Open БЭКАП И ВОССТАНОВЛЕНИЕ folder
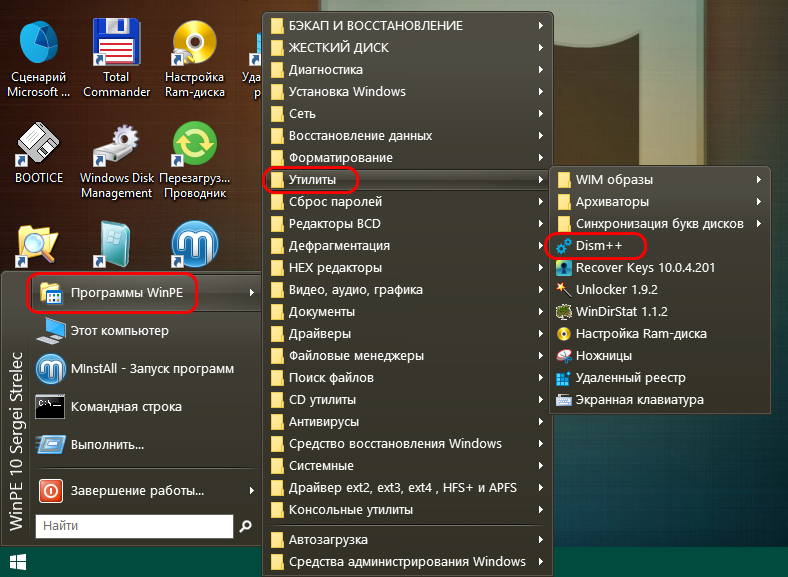788x577 pixels. [408, 26]
